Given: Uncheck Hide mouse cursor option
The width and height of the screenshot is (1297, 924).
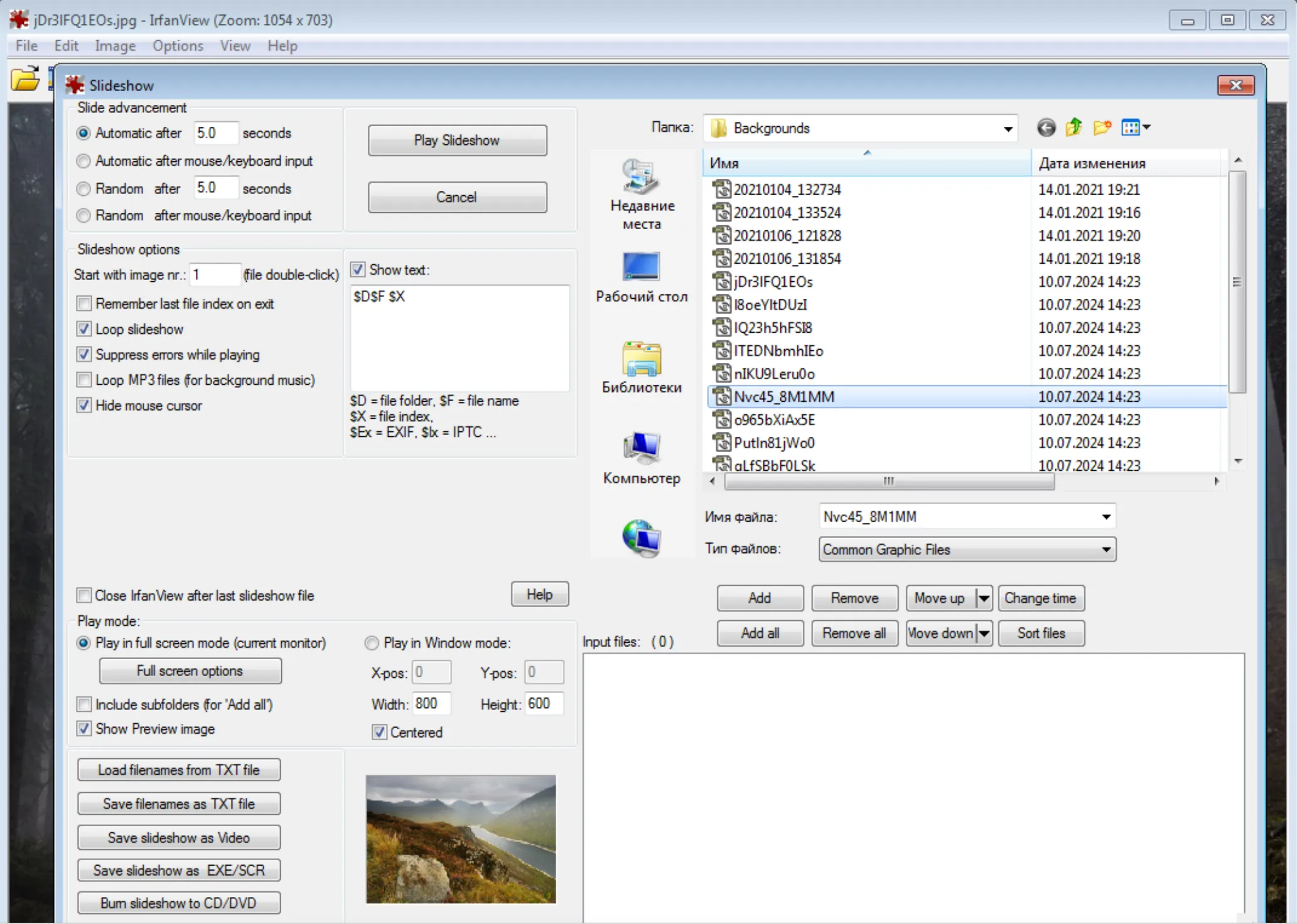Looking at the screenshot, I should pyautogui.click(x=84, y=406).
